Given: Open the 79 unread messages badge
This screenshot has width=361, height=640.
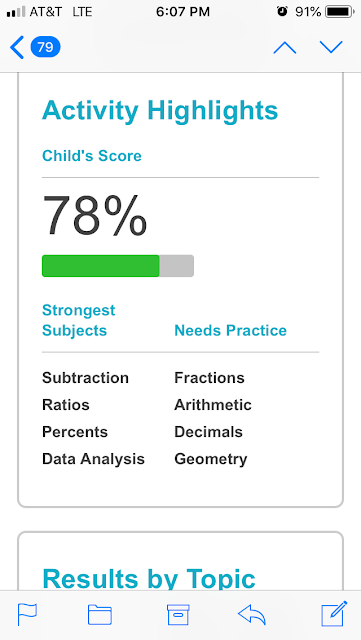Looking at the screenshot, I should 45,47.
